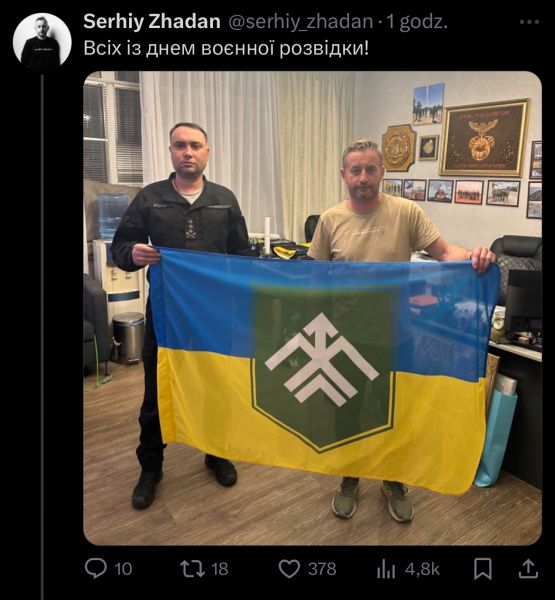
Task: Click the reply count 10
Action: [x=123, y=569]
